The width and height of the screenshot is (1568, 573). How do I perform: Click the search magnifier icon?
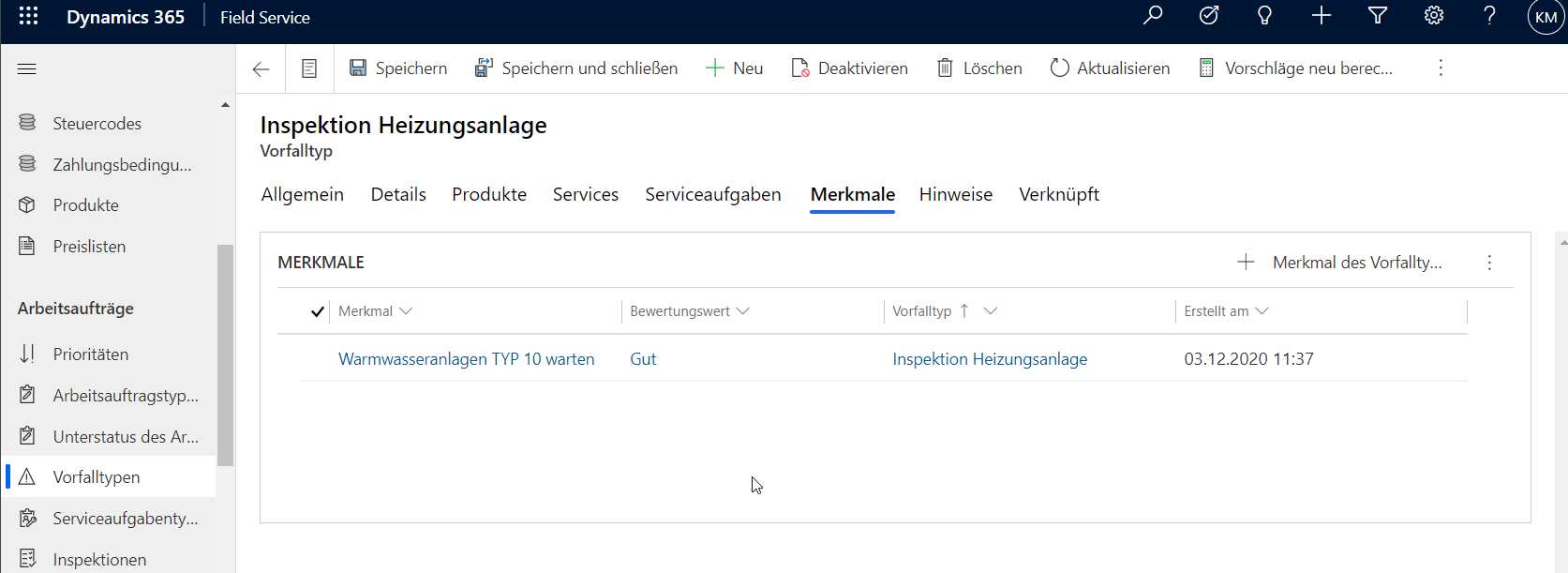pos(1153,16)
